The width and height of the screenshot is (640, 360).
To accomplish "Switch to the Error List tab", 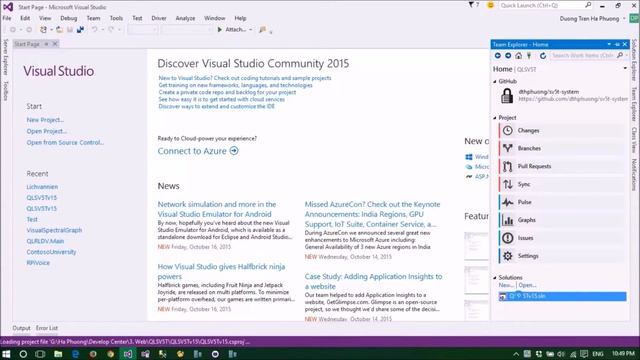I will [x=47, y=328].
